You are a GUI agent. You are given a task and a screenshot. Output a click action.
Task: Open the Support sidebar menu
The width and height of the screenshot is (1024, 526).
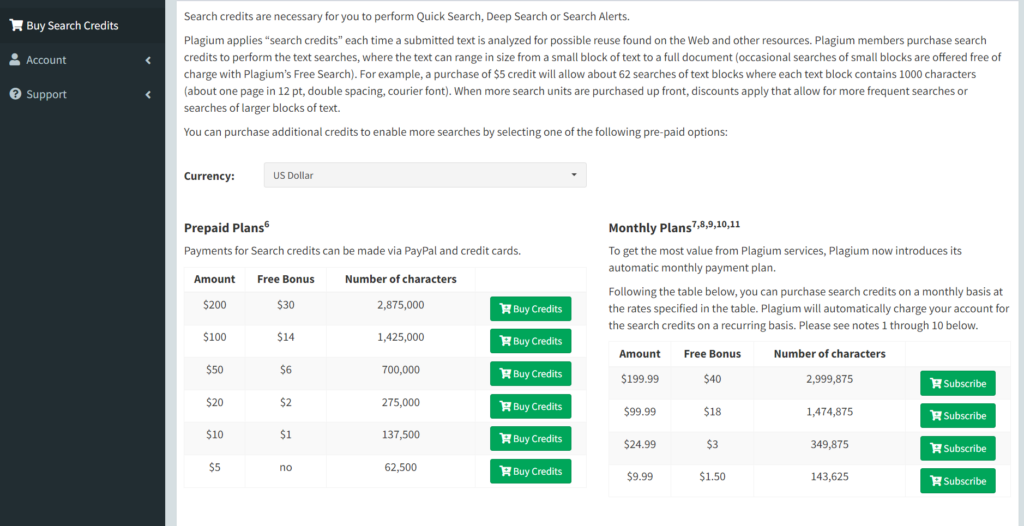(82, 94)
